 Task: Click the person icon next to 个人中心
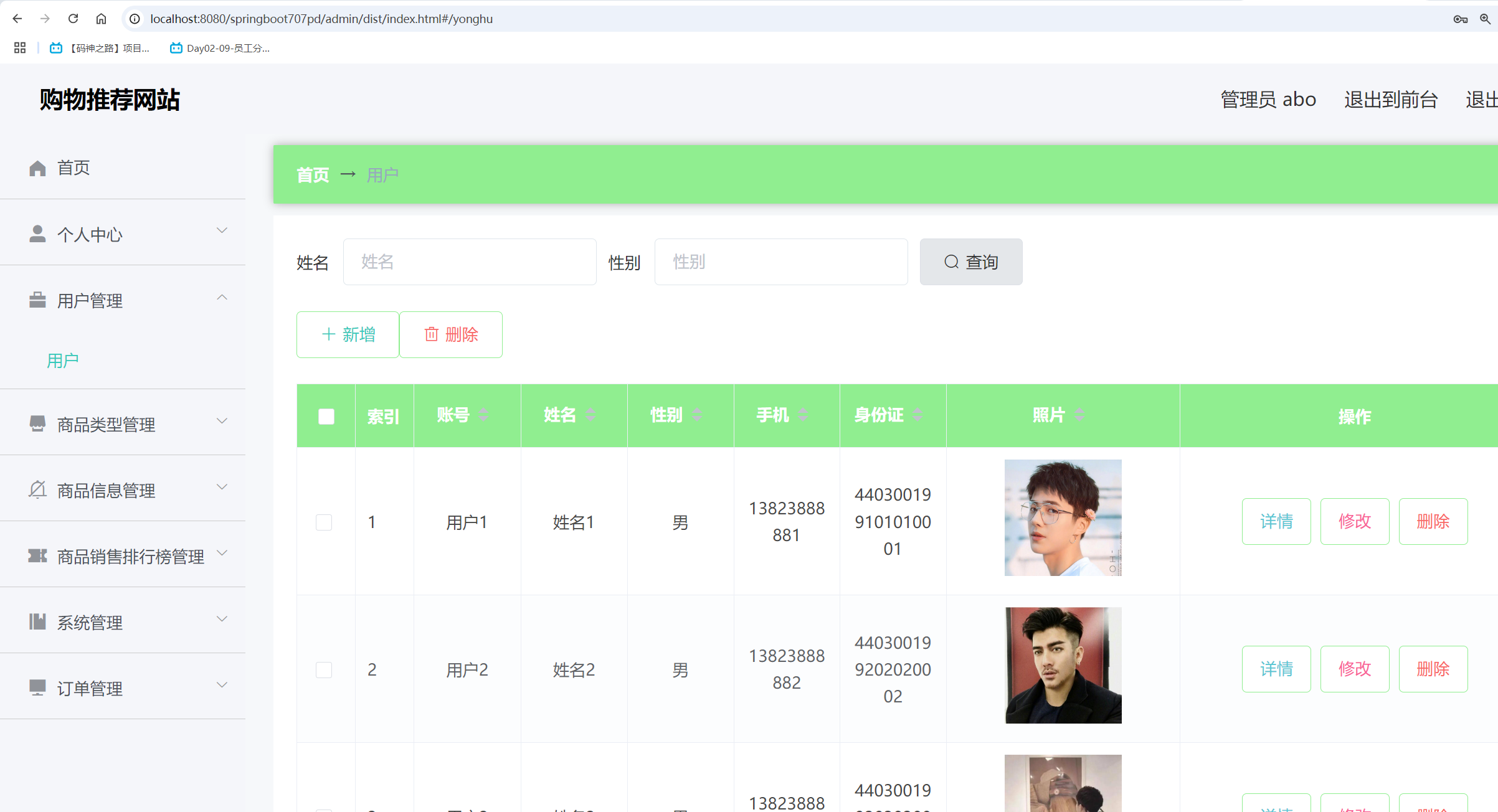click(37, 234)
